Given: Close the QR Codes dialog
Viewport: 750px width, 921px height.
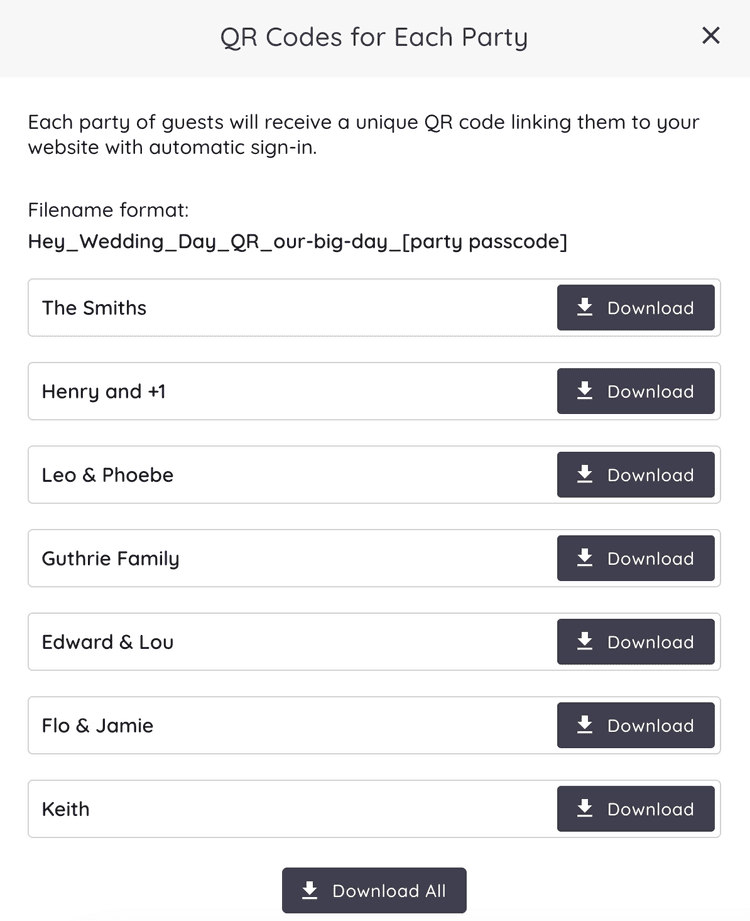Looking at the screenshot, I should pos(711,35).
